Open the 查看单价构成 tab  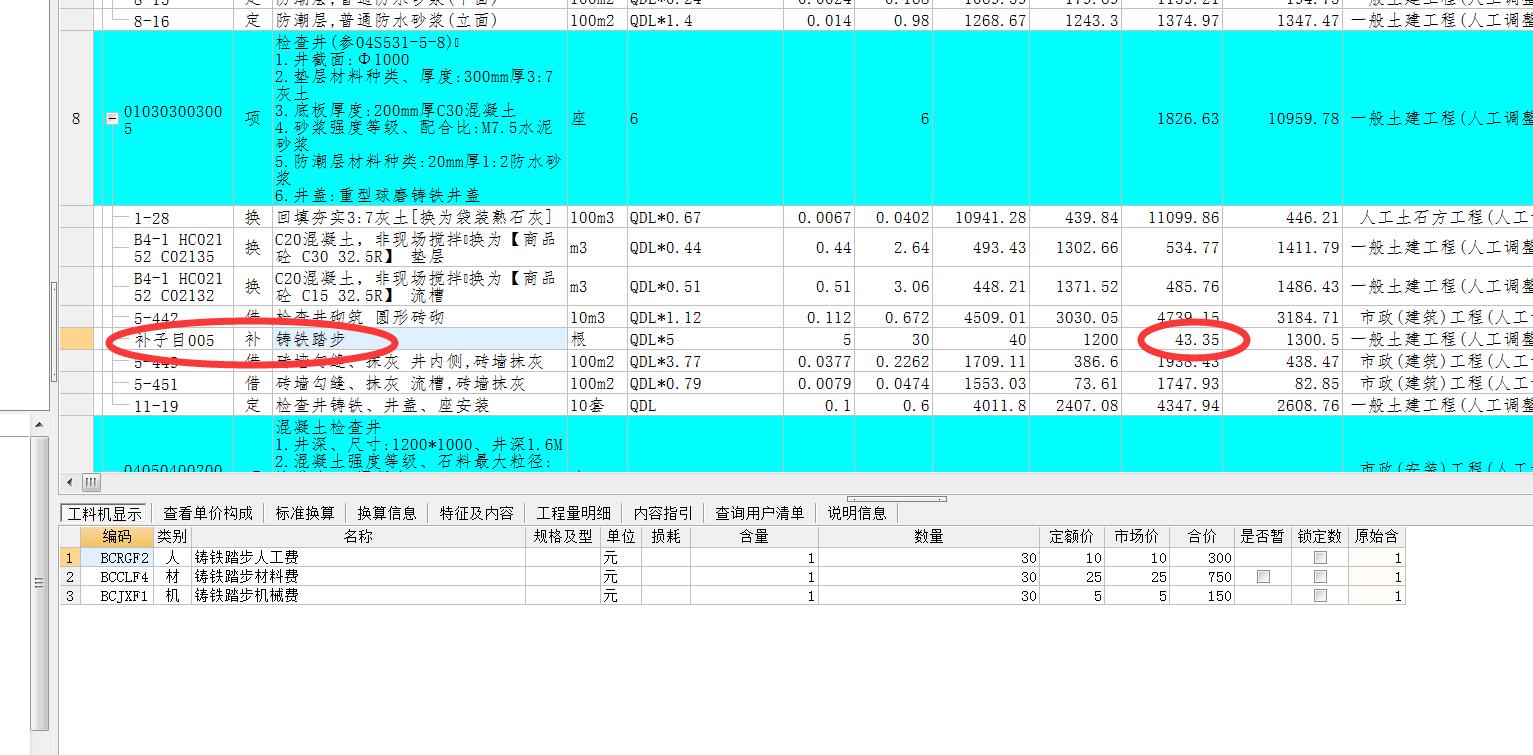[208, 513]
